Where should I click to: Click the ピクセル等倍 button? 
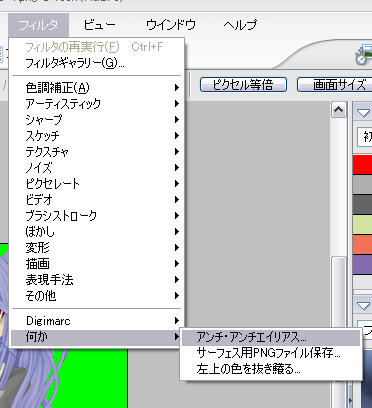point(243,85)
